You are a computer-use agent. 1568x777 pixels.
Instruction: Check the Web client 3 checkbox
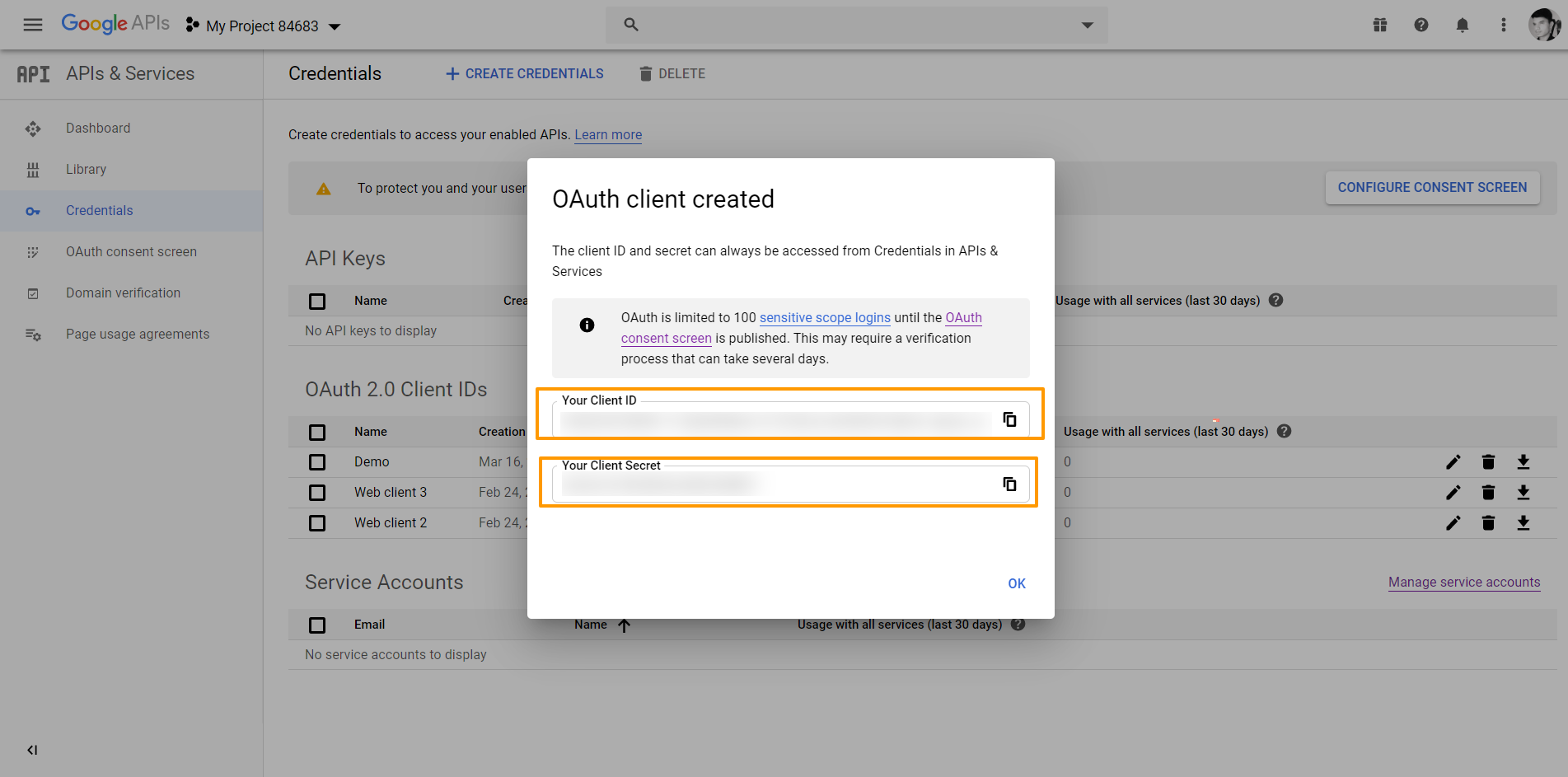(x=317, y=493)
